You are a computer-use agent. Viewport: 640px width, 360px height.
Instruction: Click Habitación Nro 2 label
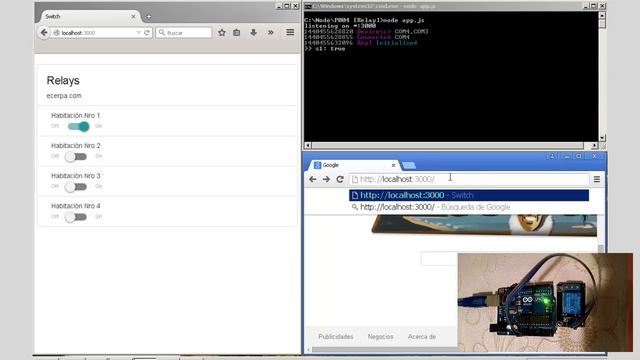click(76, 146)
